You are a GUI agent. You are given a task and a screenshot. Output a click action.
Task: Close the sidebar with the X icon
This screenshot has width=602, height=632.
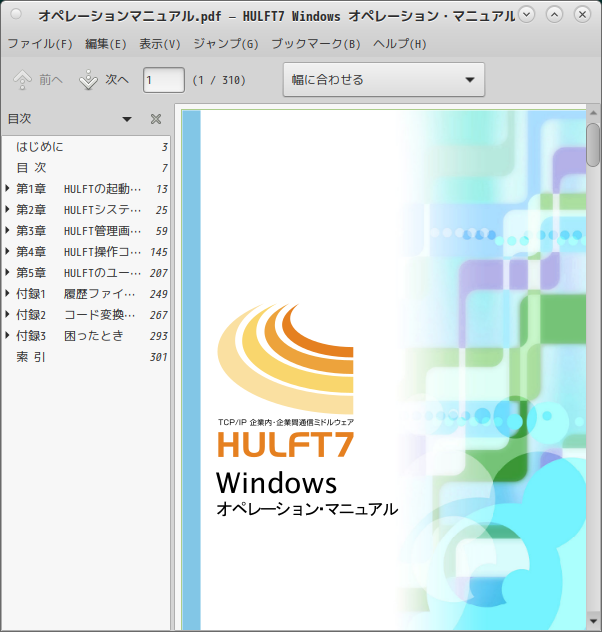coord(156,119)
